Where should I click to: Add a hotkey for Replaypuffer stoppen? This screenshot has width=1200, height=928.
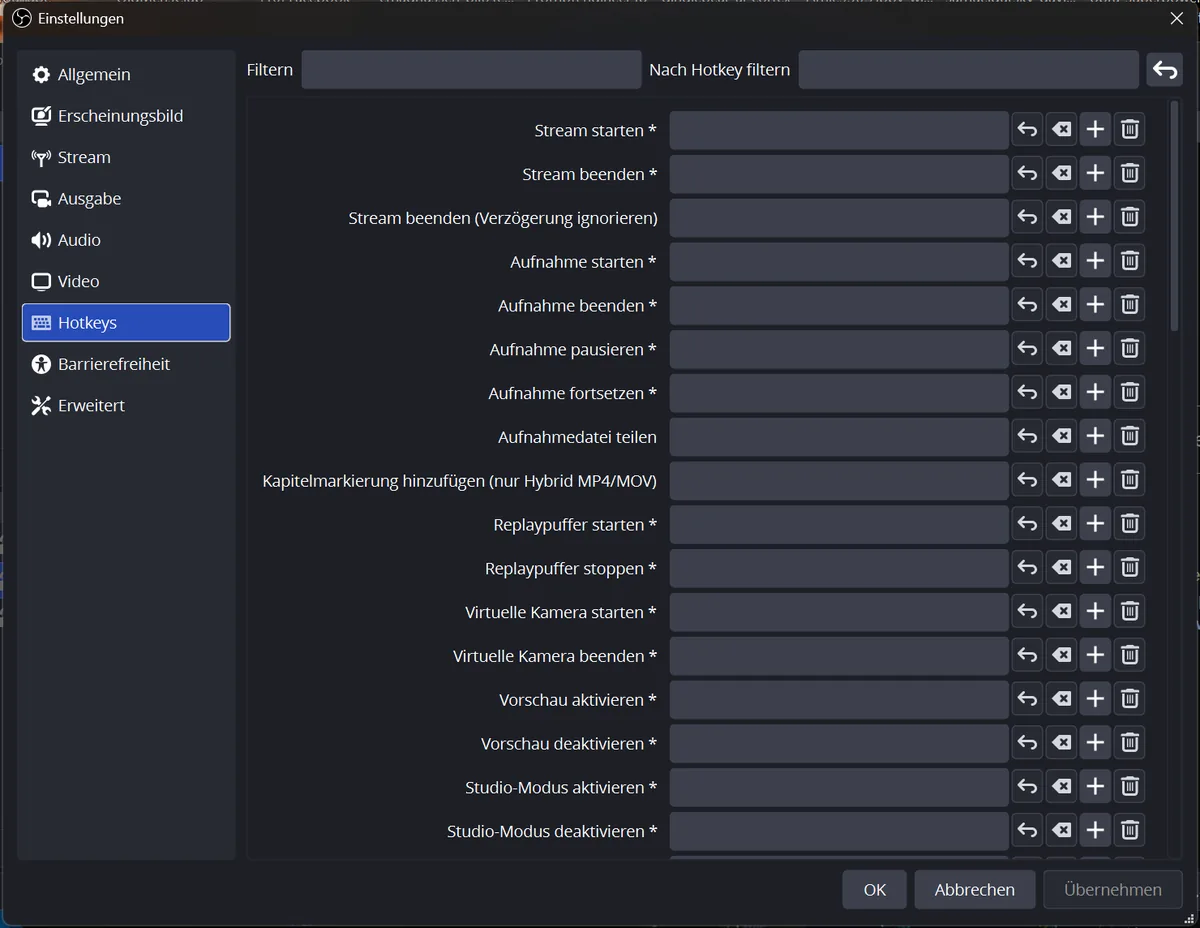coord(1095,568)
